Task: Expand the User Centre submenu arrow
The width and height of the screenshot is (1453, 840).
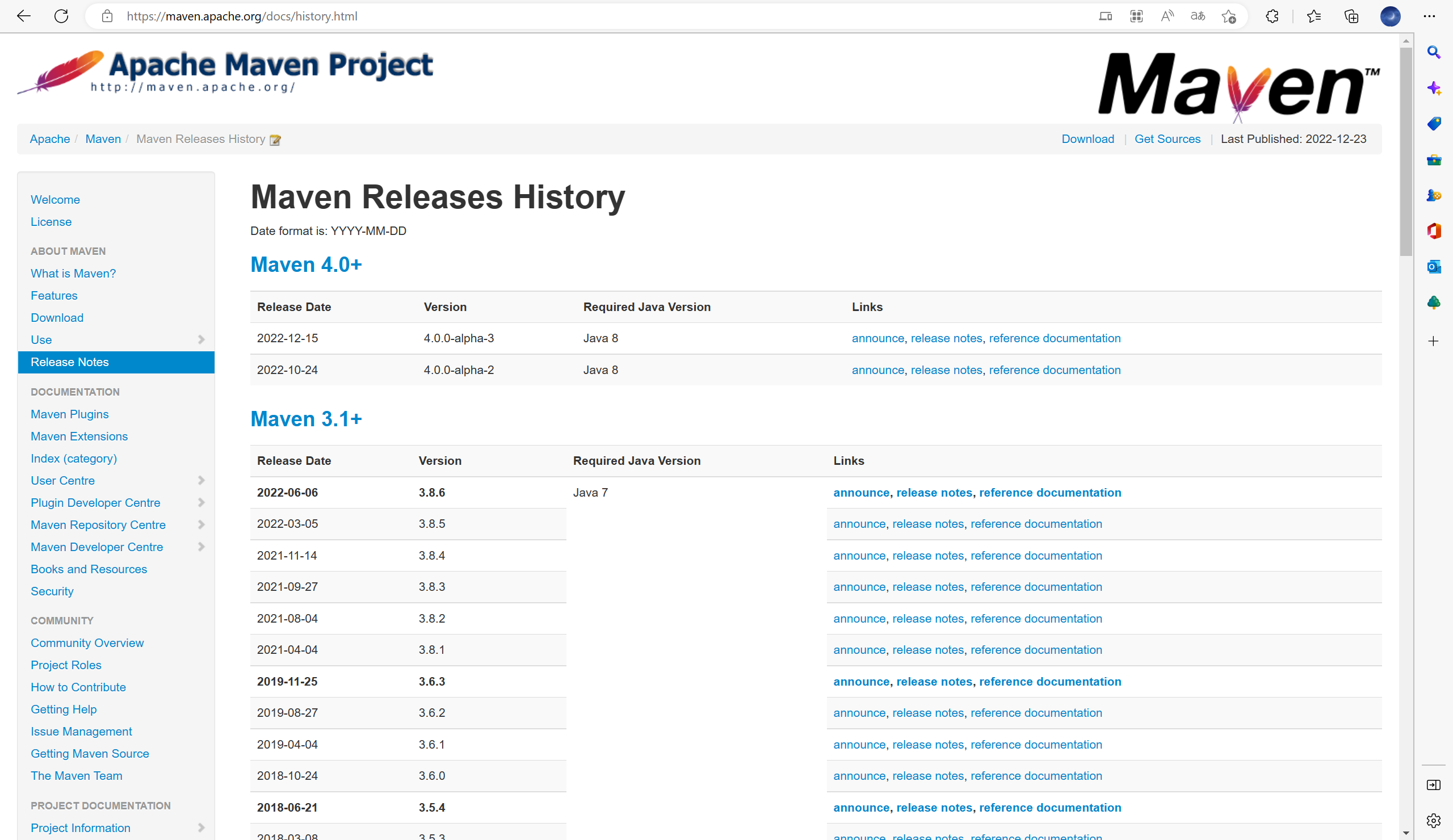Action: click(x=201, y=480)
